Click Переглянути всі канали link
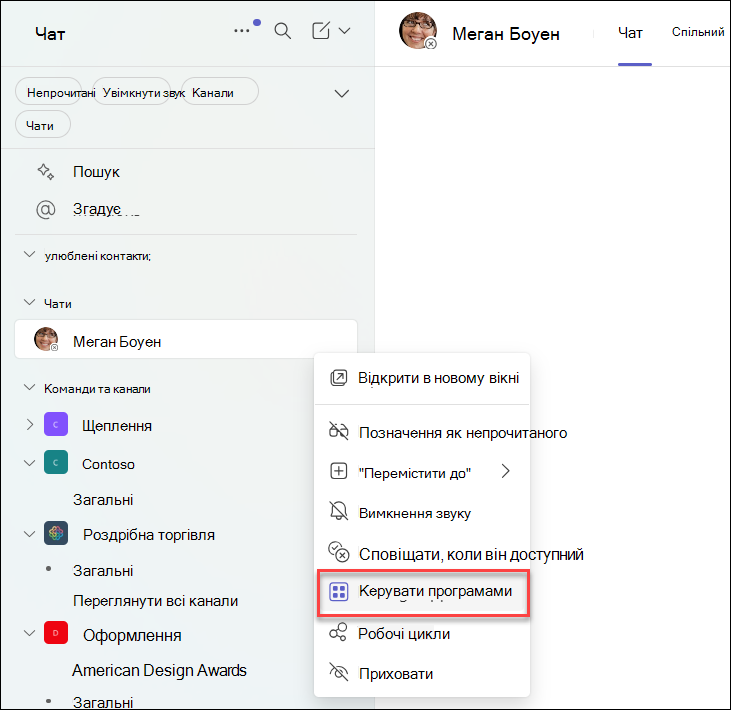Image resolution: width=731 pixels, height=710 pixels. [x=155, y=601]
